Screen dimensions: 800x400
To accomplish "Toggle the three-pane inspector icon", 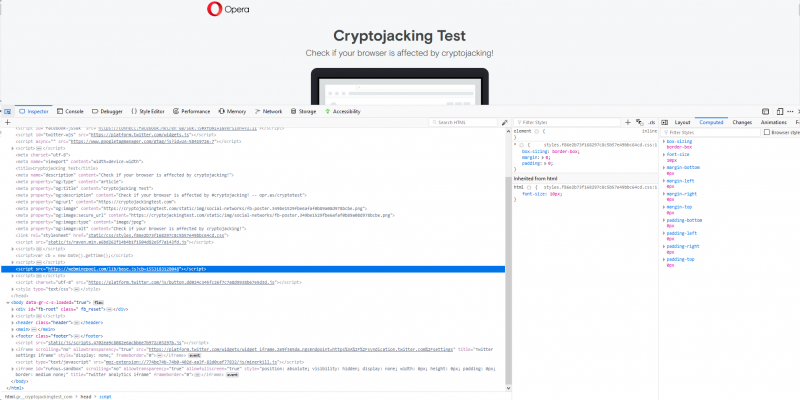I will tap(664, 122).
